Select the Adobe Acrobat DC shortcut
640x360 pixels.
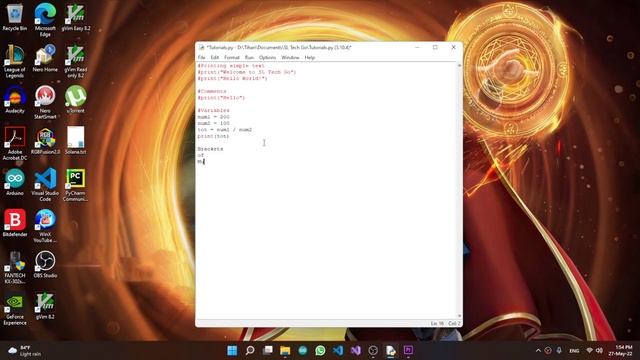(15, 144)
